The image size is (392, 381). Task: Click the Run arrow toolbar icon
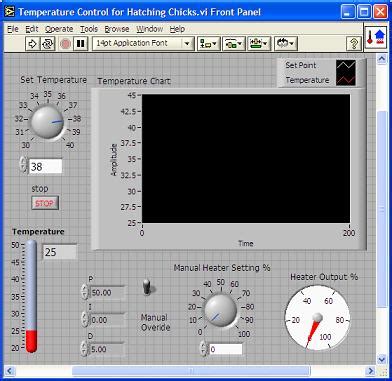pos(33,44)
